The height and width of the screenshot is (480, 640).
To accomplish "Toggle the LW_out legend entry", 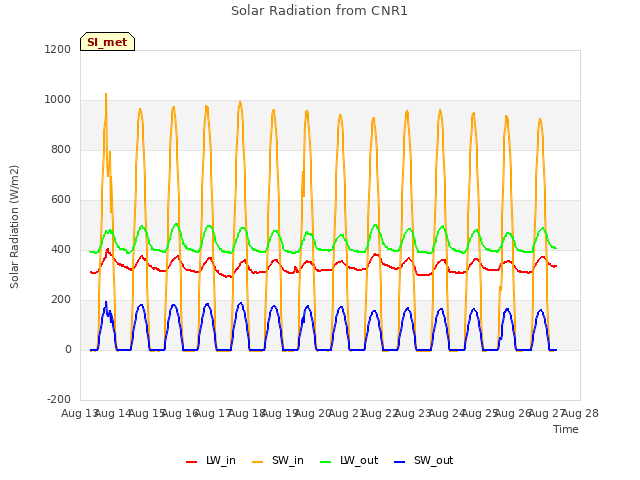I will [349, 460].
